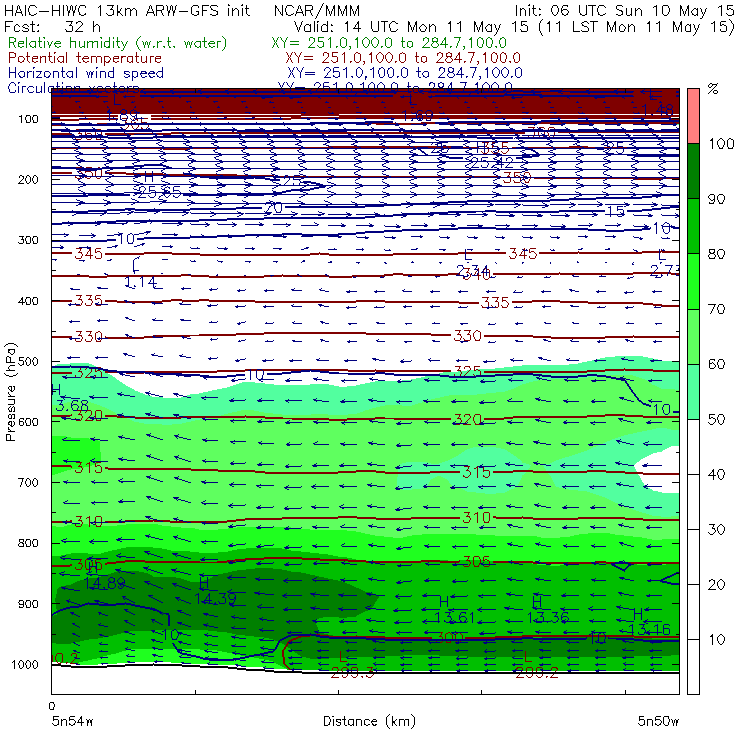
Task: Click the low-level maximum label '14.88'
Action: click(x=105, y=584)
